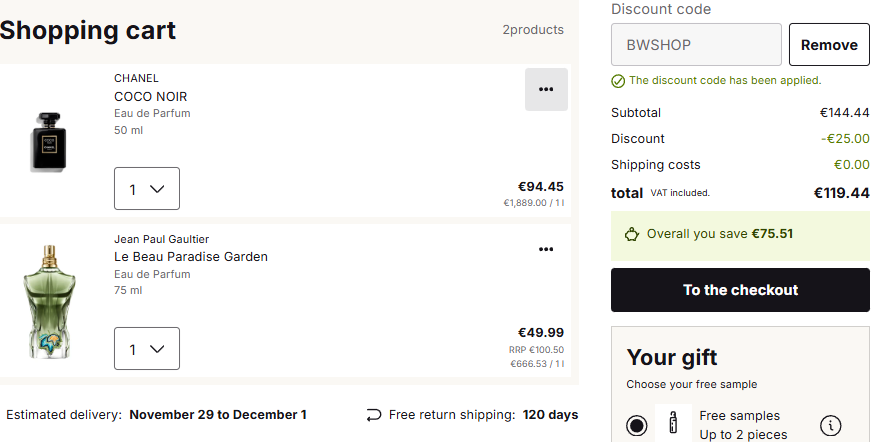Screen dimensions: 881x442
Task: Click the free sample vial icon
Action: tap(673, 424)
